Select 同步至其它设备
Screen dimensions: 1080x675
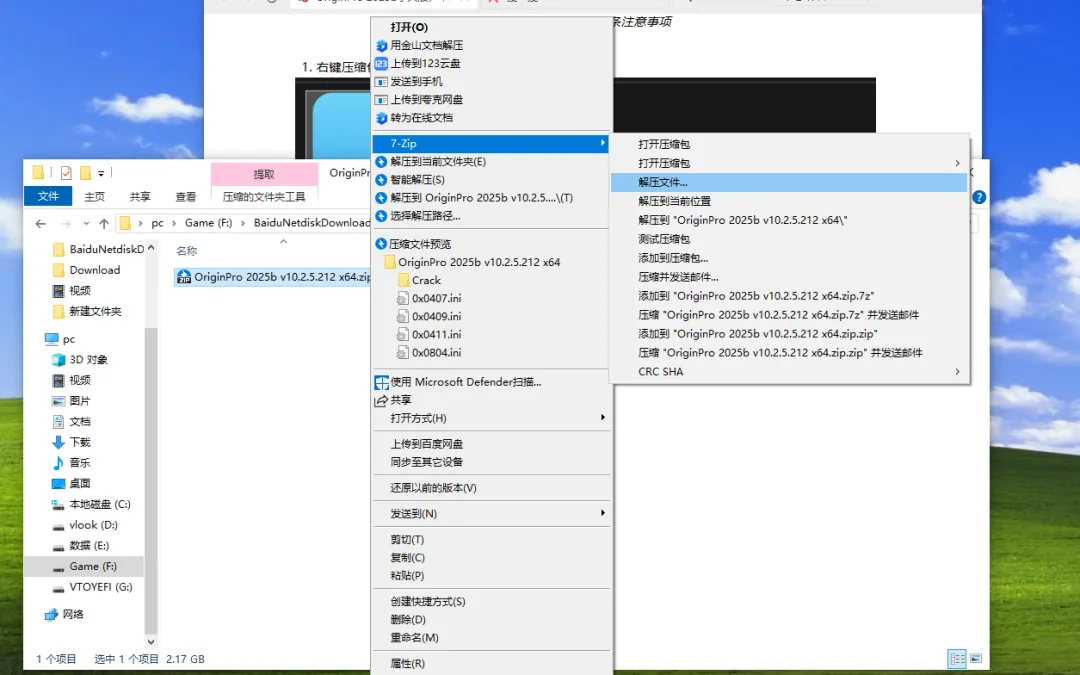[x=491, y=462]
